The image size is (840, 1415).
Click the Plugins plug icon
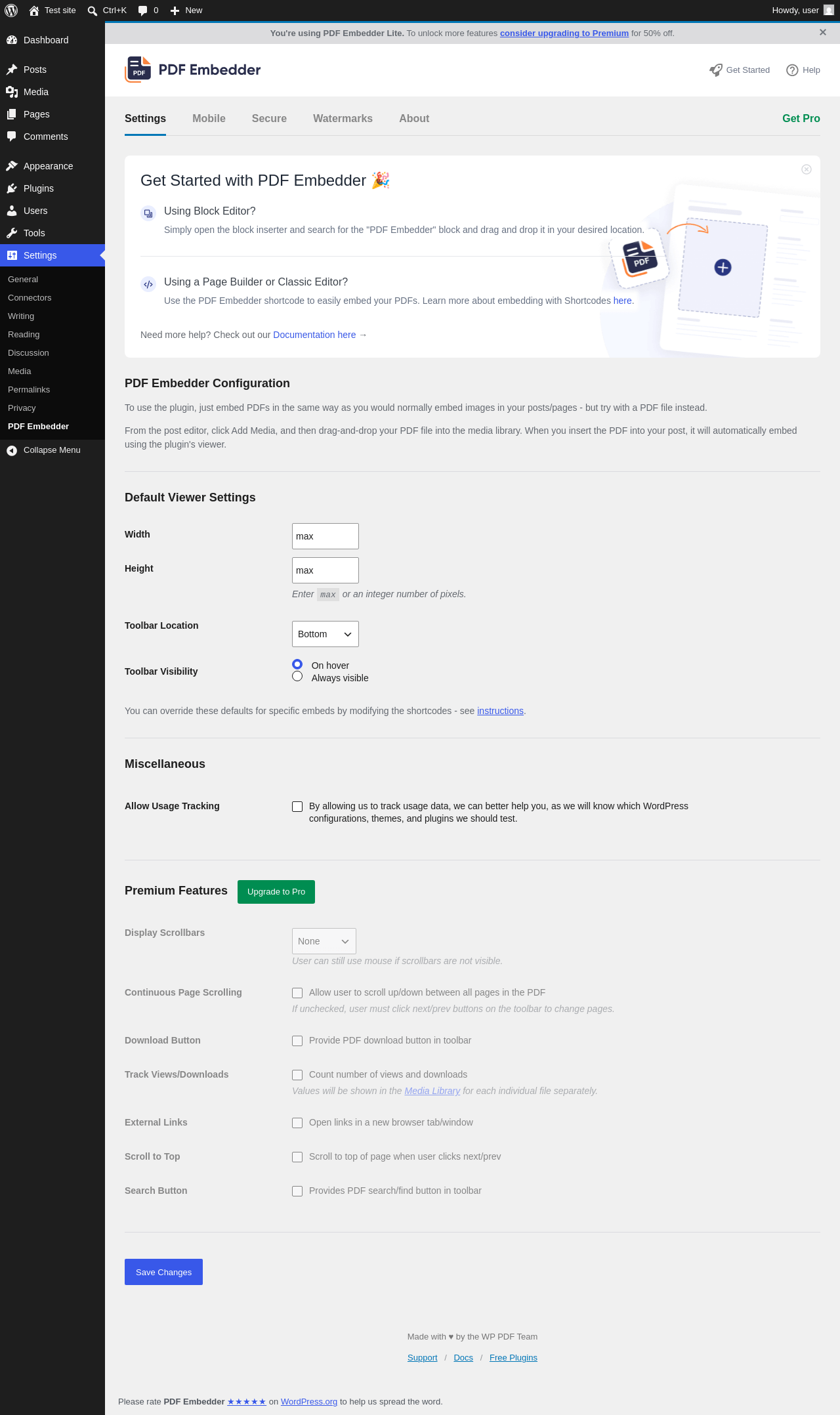[x=12, y=188]
